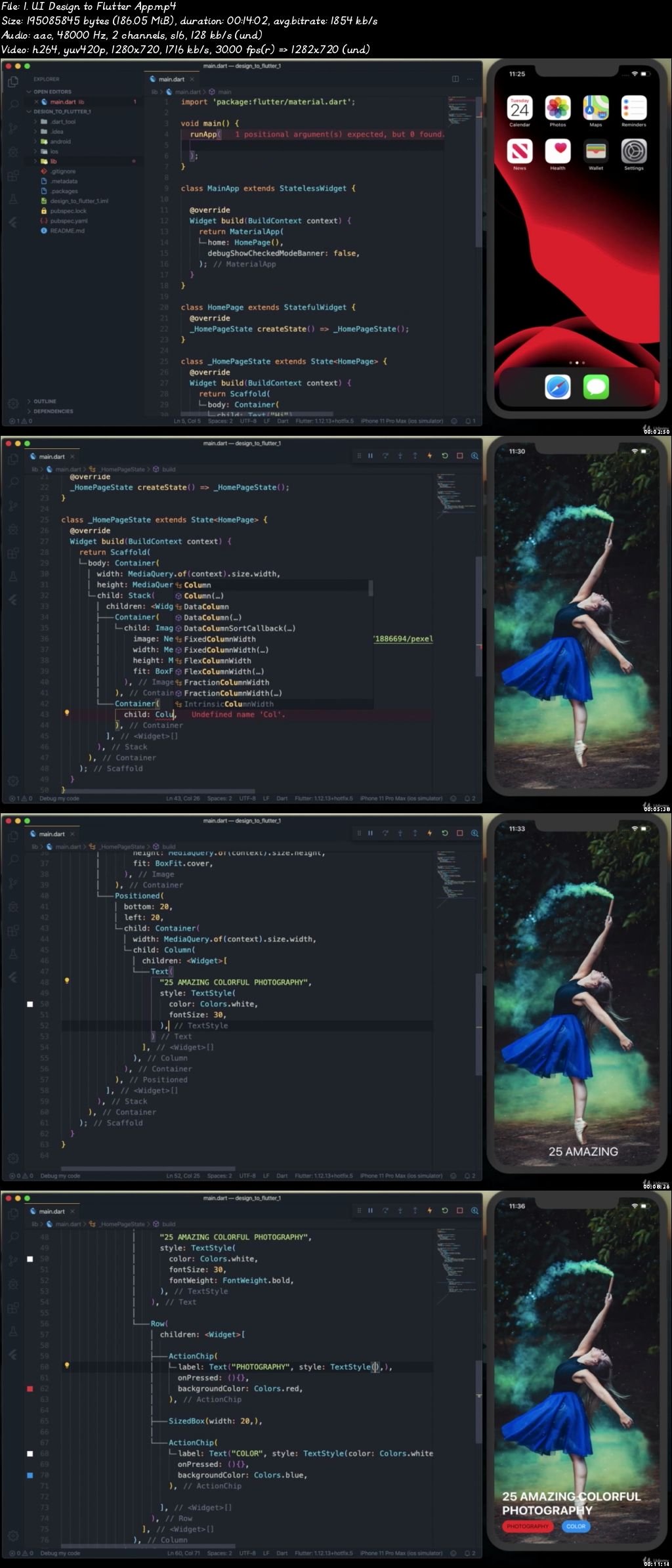Open the iOS Settings app icon
Viewport: 672px width, 1568px height.
point(634,152)
